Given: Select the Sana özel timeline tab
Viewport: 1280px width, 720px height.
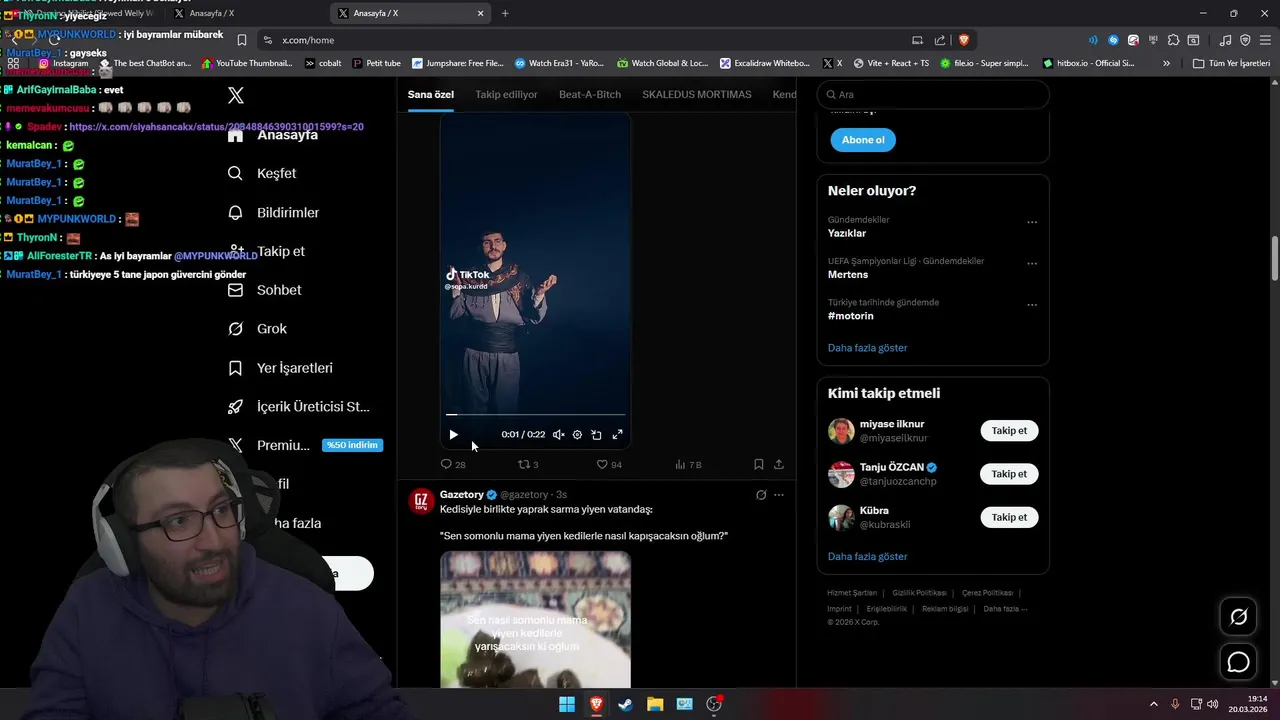Looking at the screenshot, I should [x=431, y=94].
